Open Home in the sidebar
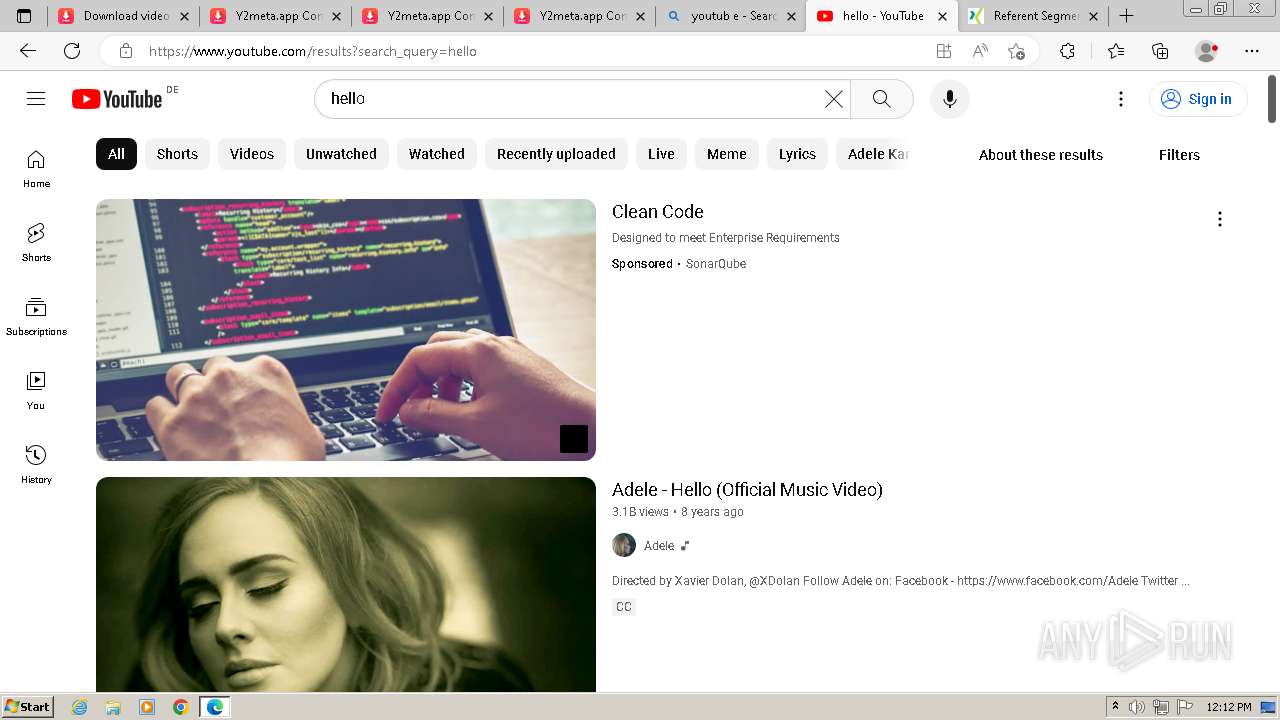The image size is (1280, 720). point(36,169)
